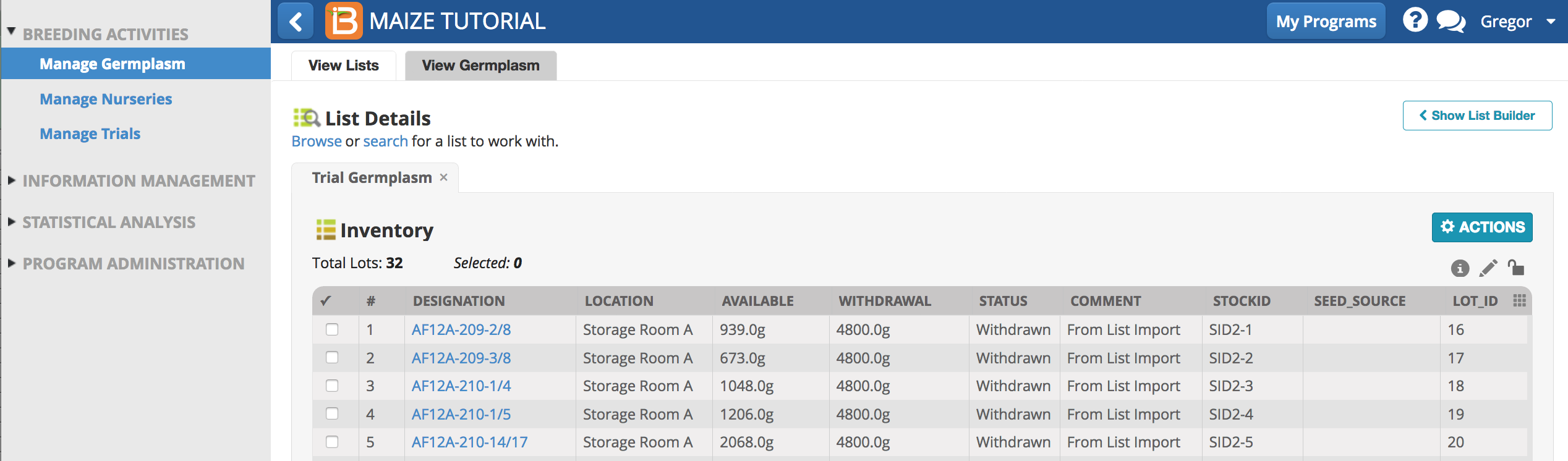This screenshot has height=461, width=1568.
Task: Click the back arrow icon in header
Action: (x=296, y=22)
